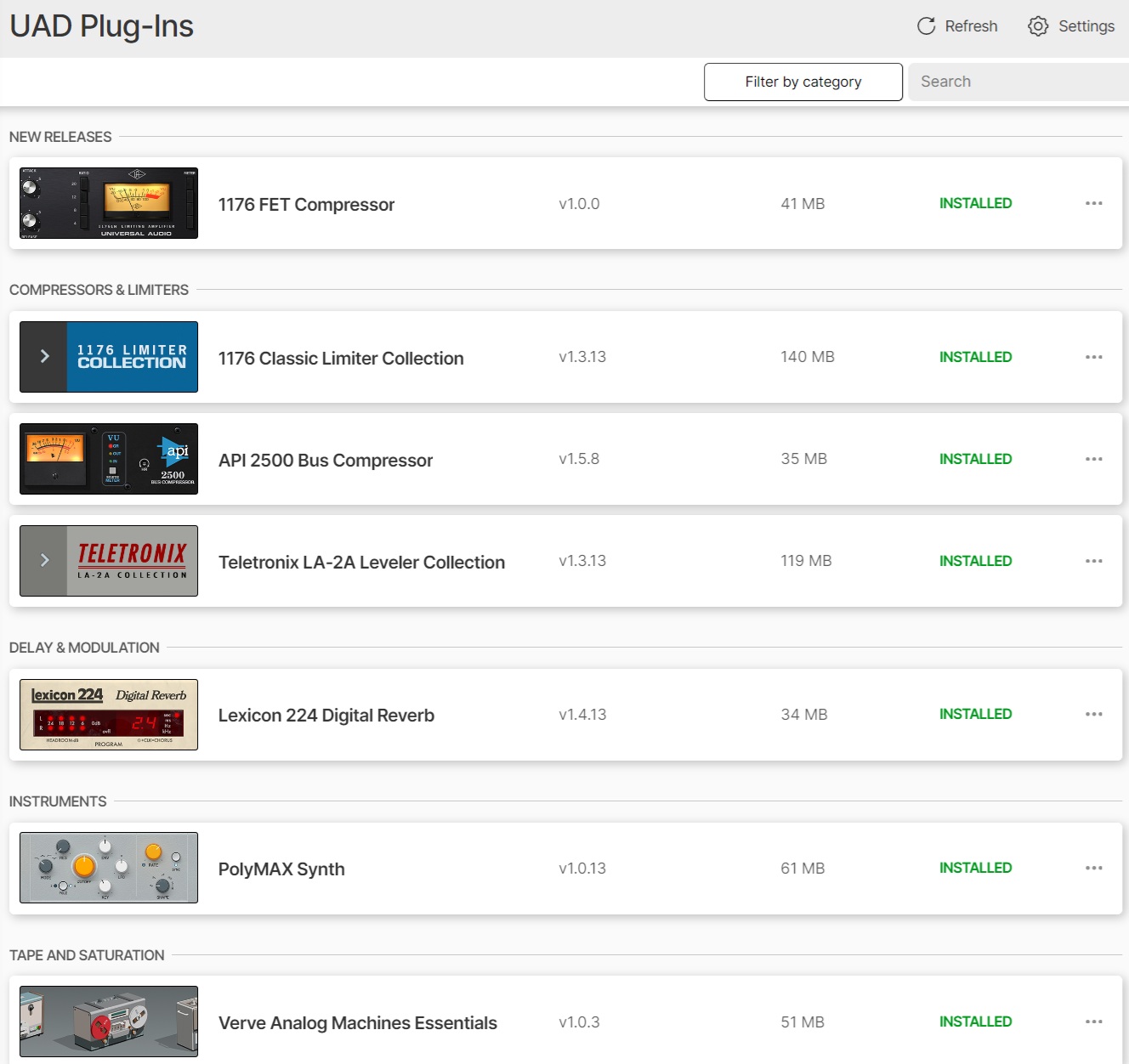Select the 1176 FET Compressor name
The width and height of the screenshot is (1129, 1064).
(x=306, y=205)
